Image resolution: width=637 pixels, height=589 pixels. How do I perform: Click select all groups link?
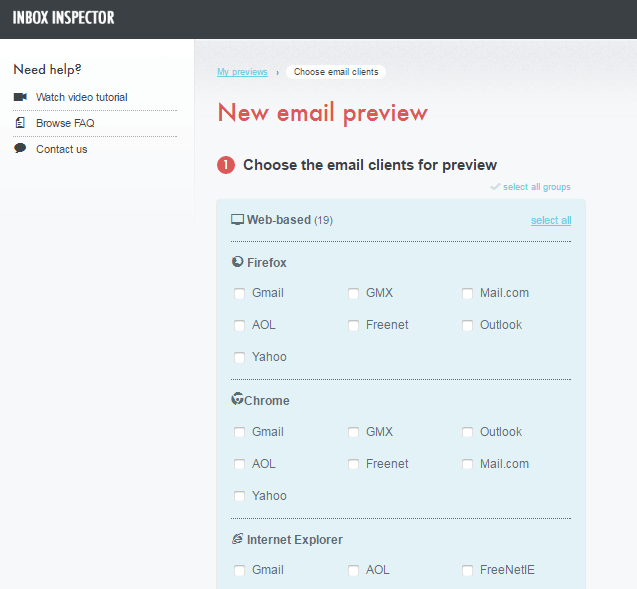pyautogui.click(x=537, y=187)
